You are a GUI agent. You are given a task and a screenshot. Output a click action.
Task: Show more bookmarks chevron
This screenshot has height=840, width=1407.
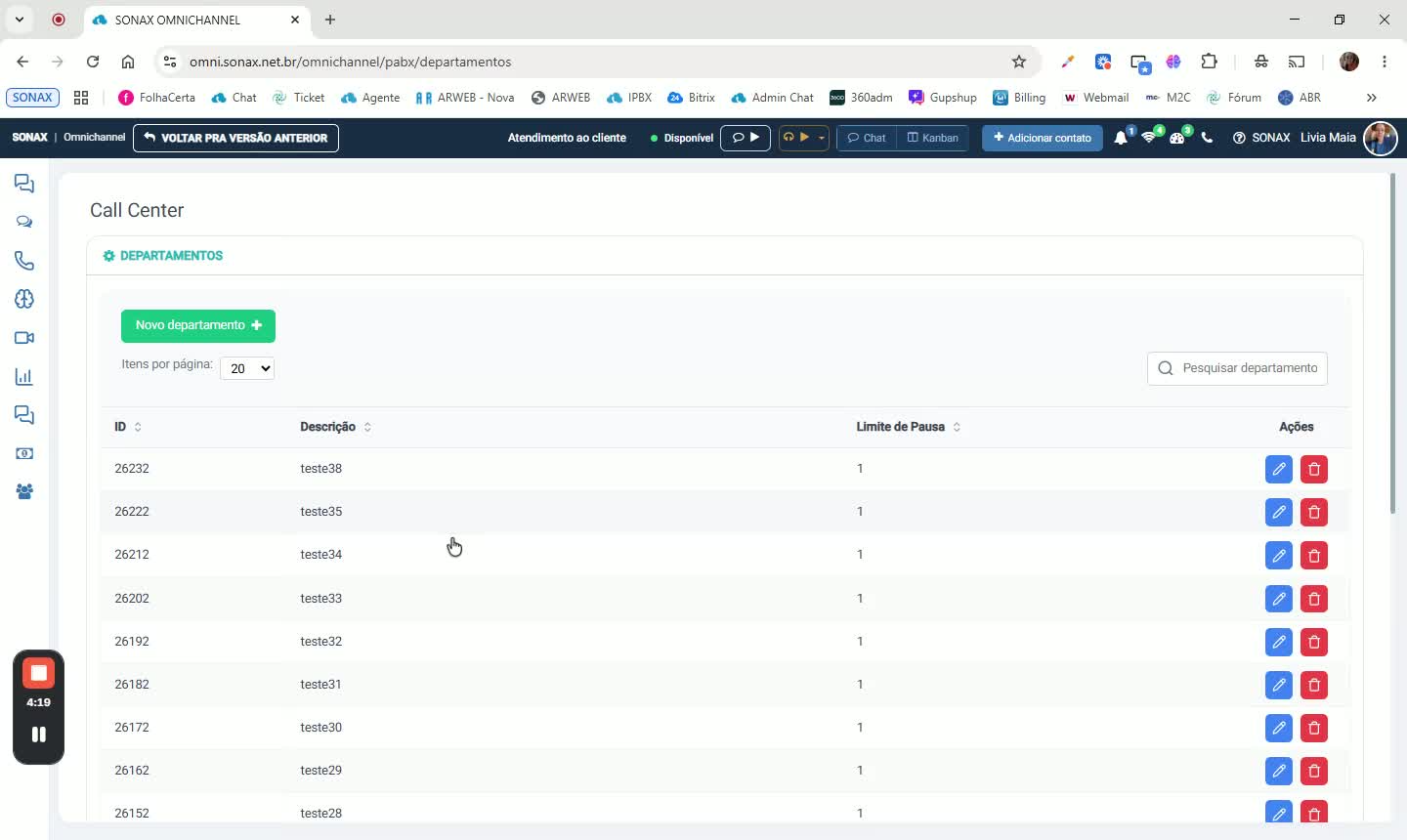point(1372,98)
